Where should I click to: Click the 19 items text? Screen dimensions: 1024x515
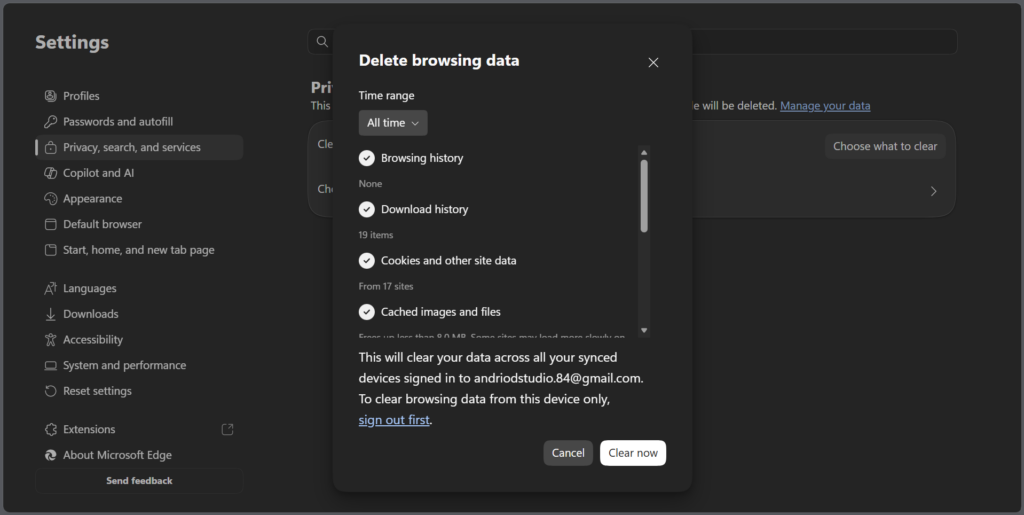click(x=376, y=235)
